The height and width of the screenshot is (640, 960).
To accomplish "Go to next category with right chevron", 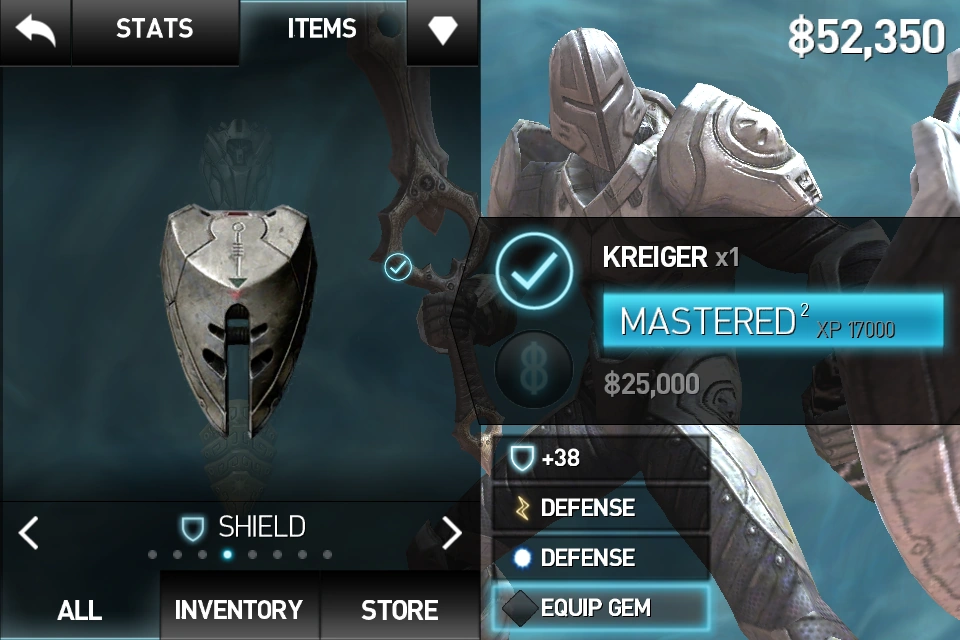I will (451, 532).
